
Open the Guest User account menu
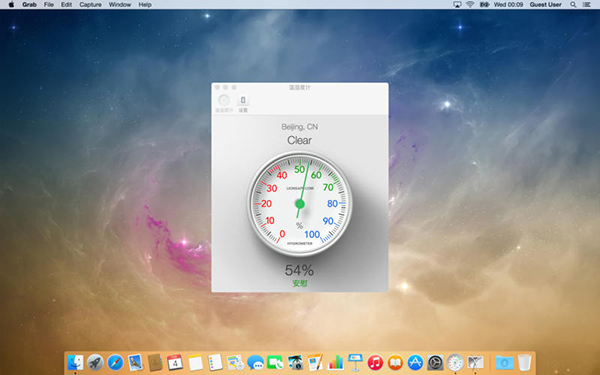[x=545, y=5]
